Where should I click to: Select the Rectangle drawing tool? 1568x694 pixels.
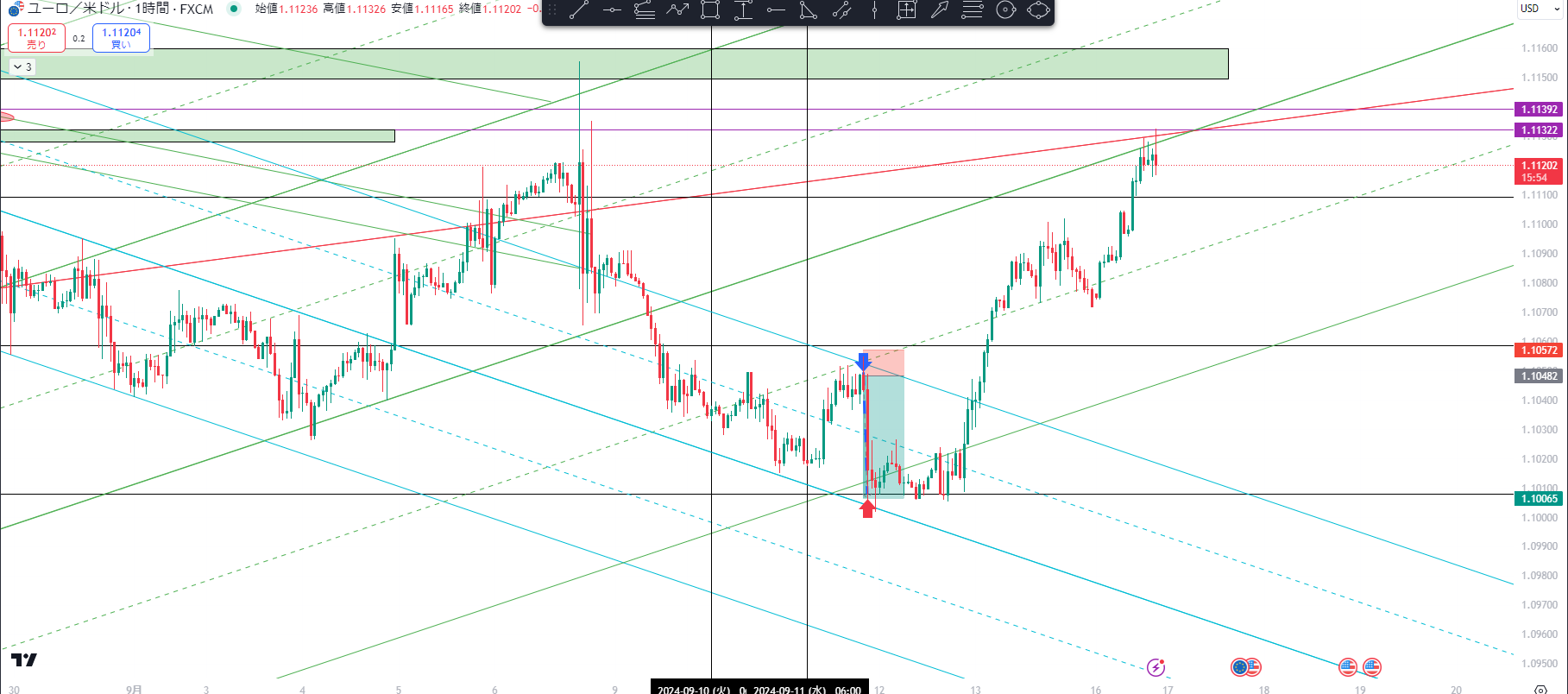pos(710,10)
